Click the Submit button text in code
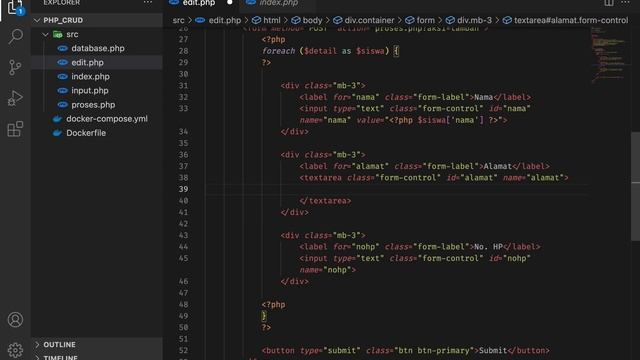The height and width of the screenshot is (360, 640). (493, 351)
